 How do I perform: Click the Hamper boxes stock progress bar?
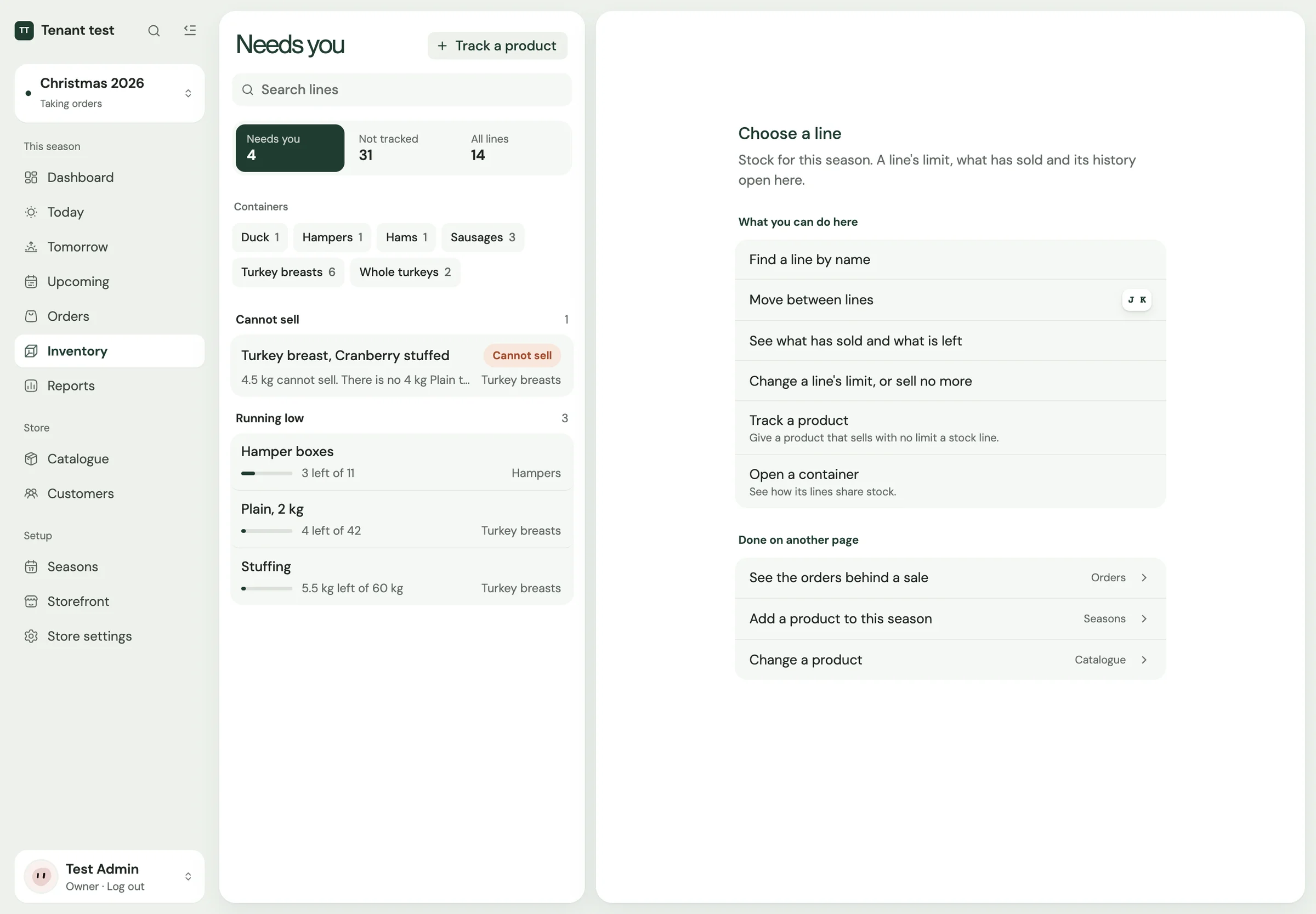pos(266,474)
